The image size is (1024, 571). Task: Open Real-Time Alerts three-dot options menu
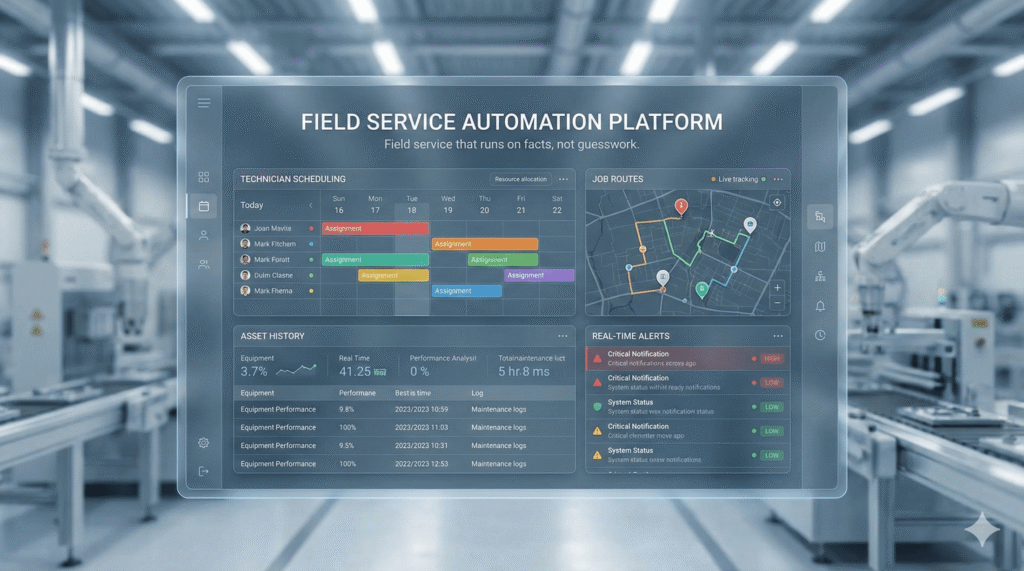777,336
